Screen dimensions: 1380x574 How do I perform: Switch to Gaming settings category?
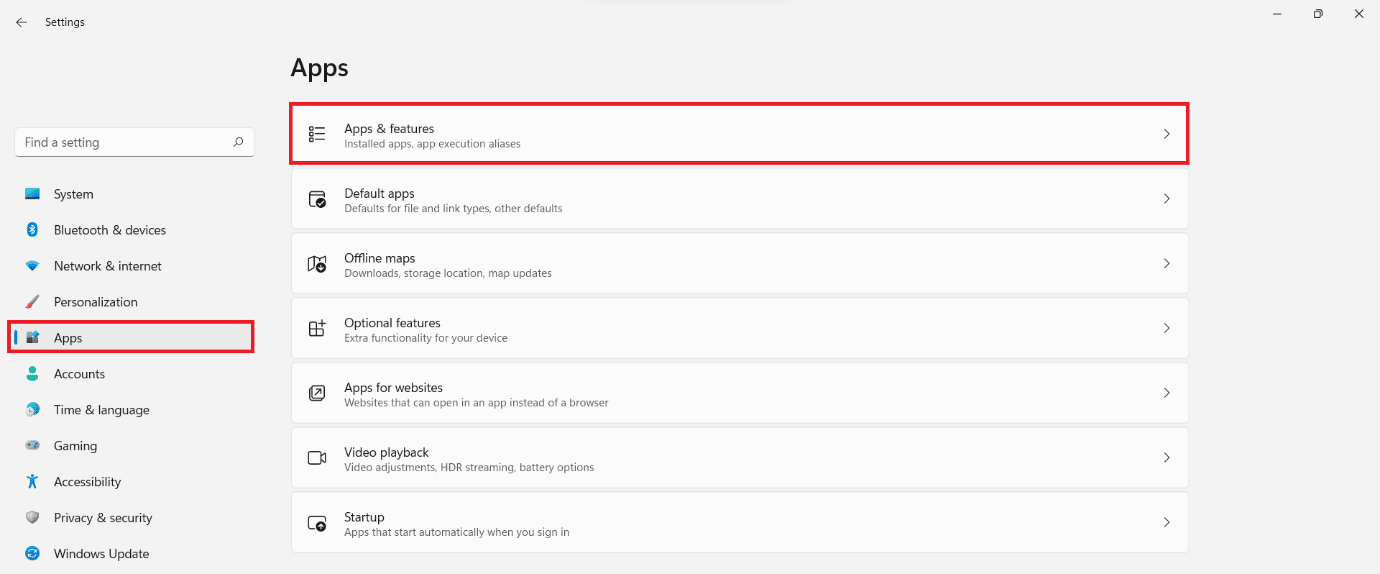75,446
